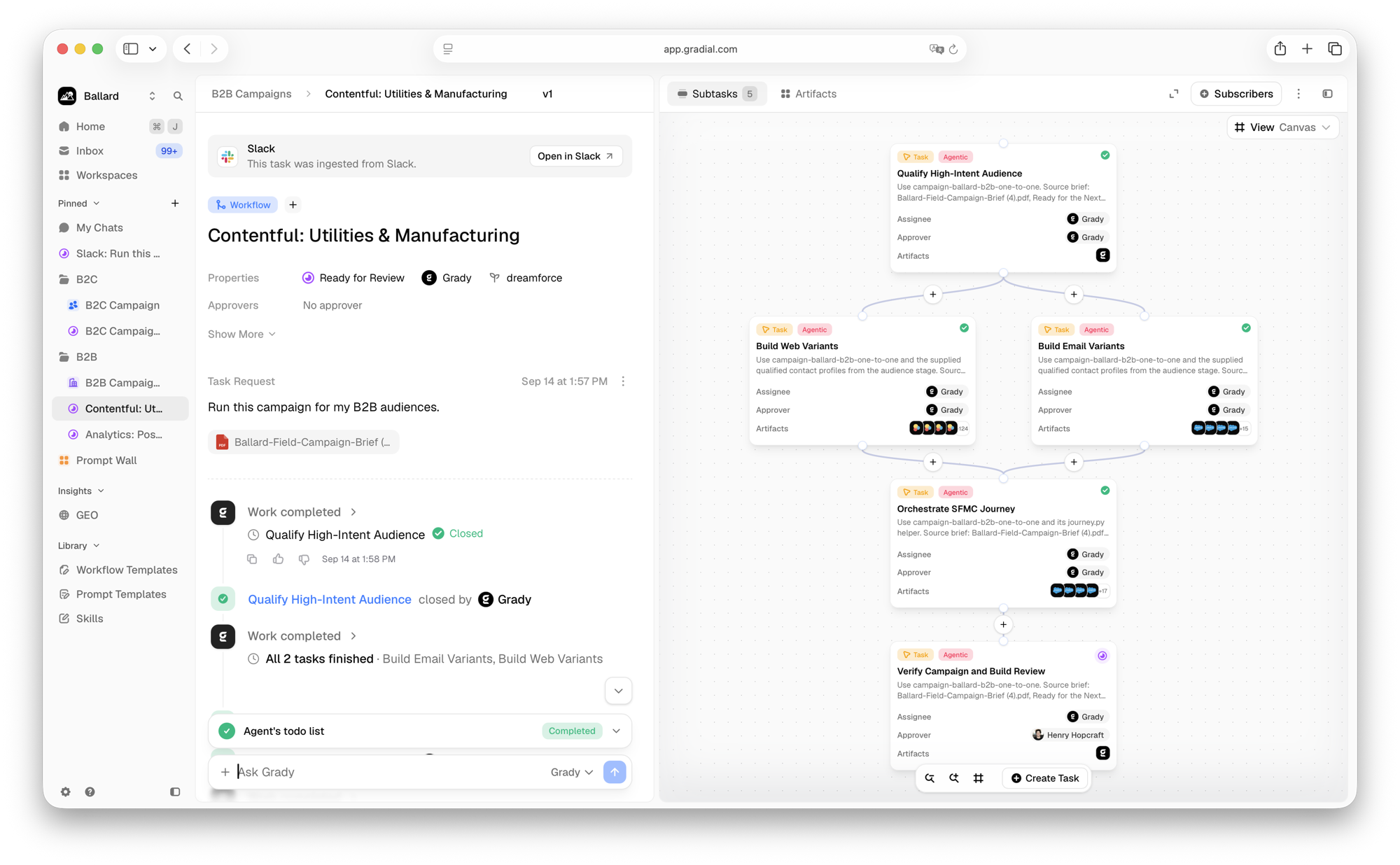Viewport: 1400px width, 865px height.
Task: Zoom out on the canvas
Action: pyautogui.click(x=930, y=778)
